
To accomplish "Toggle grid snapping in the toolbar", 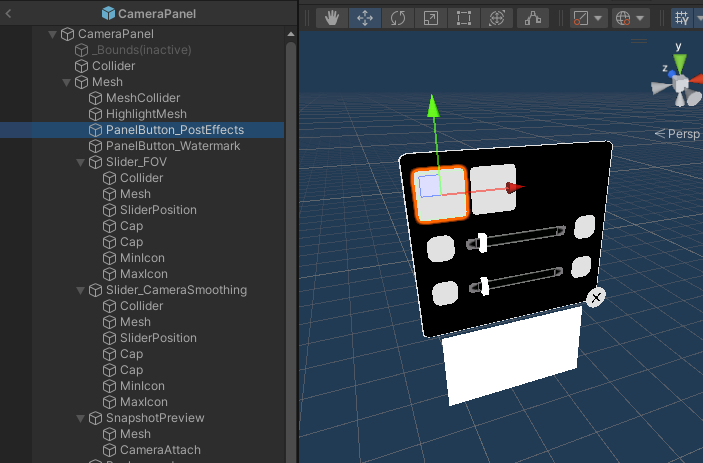I will click(x=683, y=18).
